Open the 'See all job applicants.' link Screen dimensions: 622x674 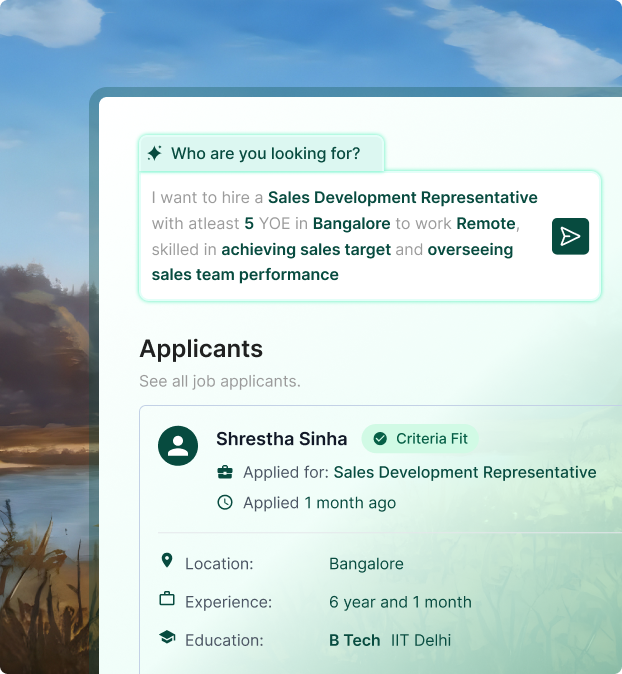(x=220, y=381)
